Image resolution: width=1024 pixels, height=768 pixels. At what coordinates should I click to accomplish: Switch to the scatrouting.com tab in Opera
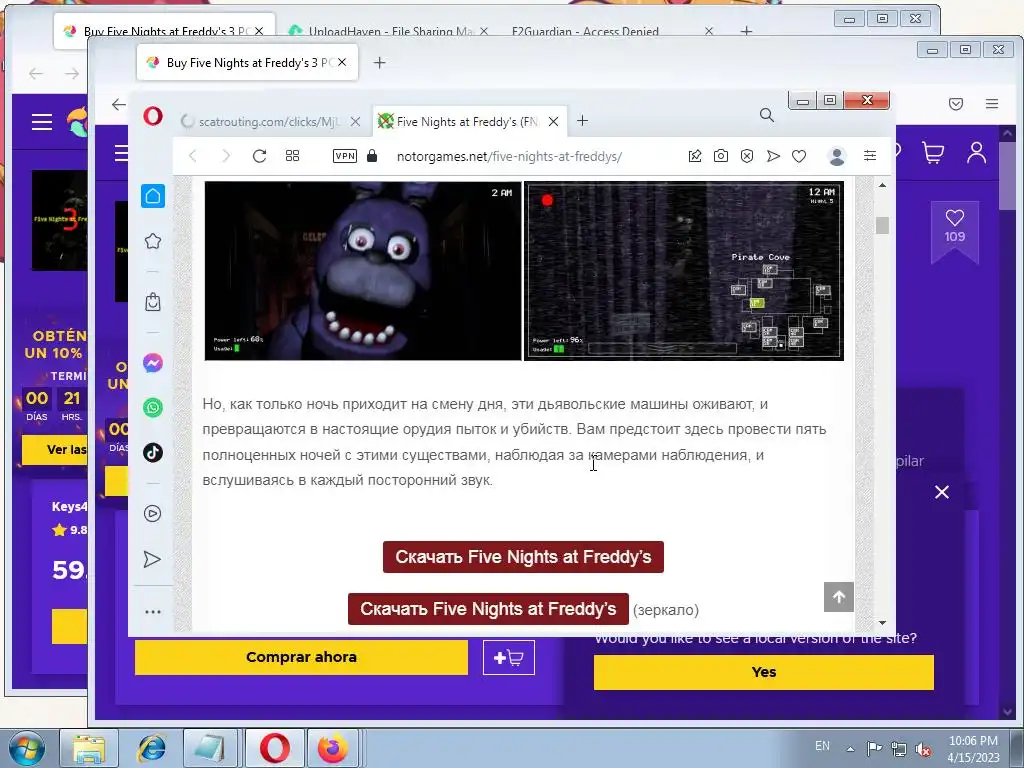pos(269,121)
